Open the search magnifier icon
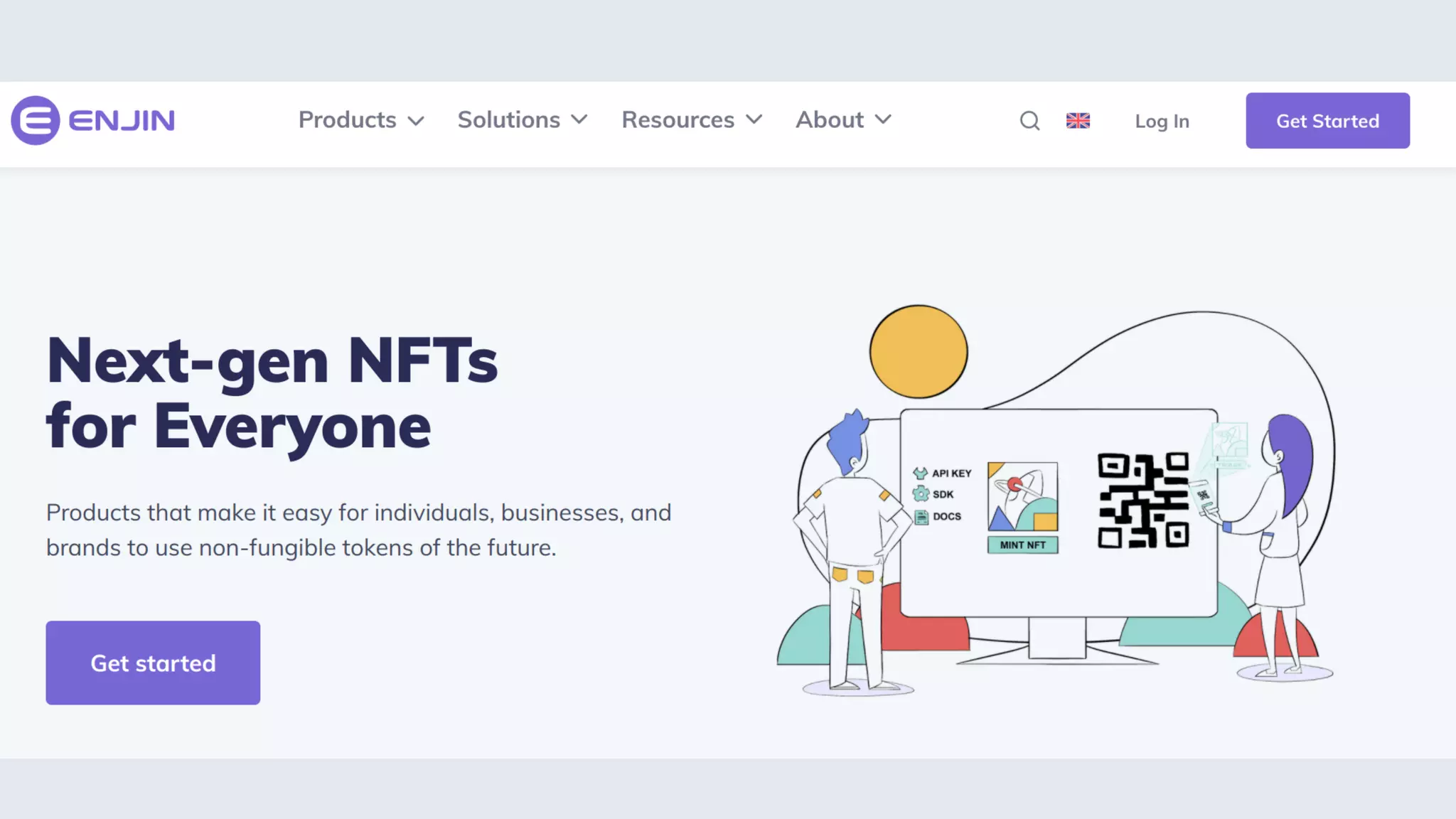Viewport: 1456px width, 819px height. 1029,121
